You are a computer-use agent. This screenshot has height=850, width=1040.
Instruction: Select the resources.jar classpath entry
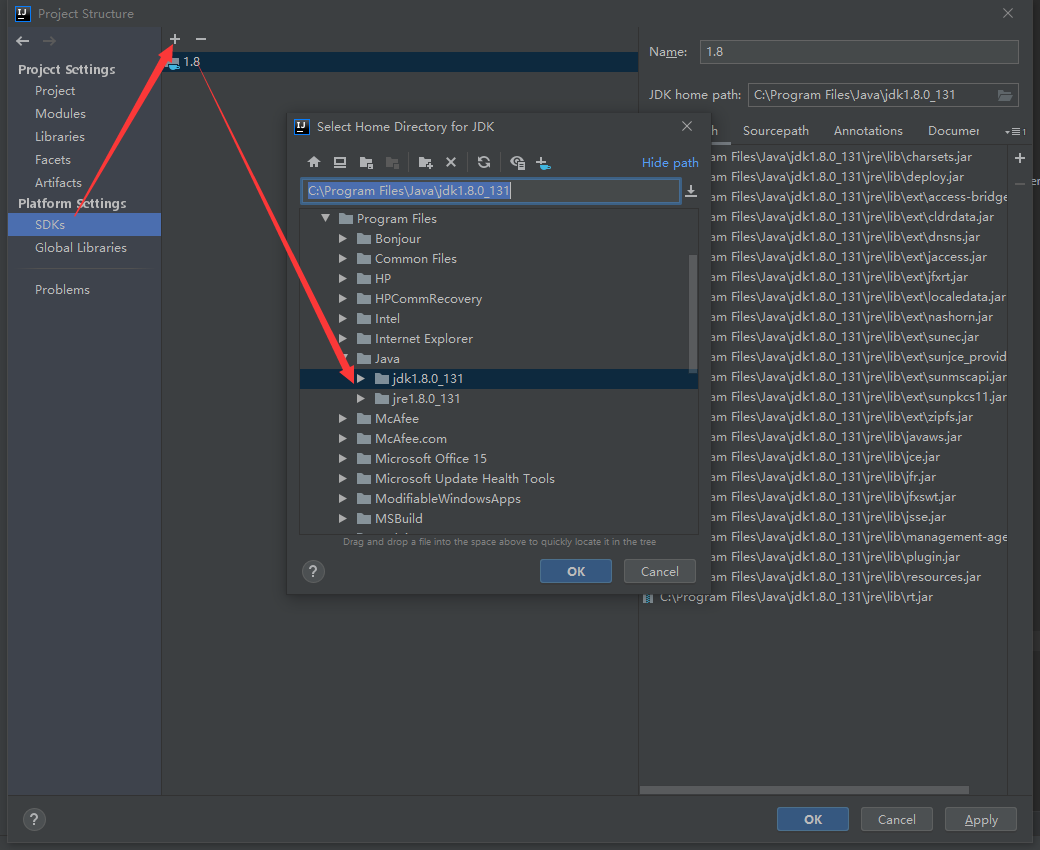pos(845,577)
